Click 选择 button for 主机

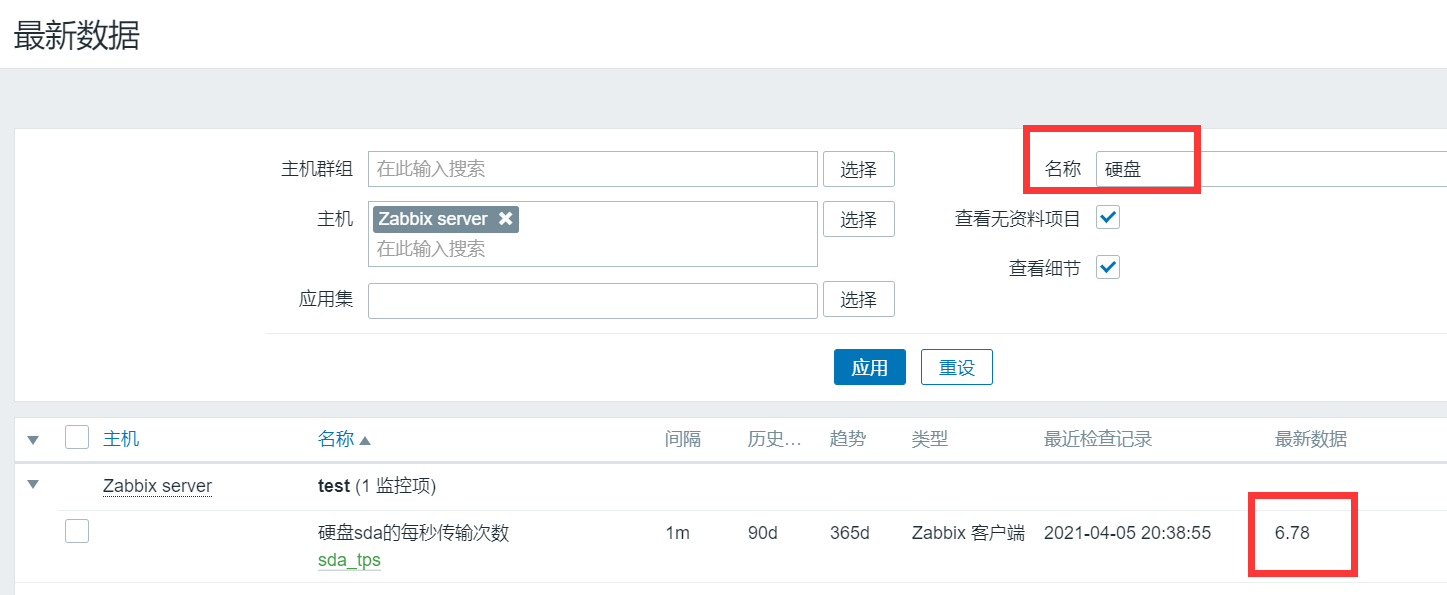(858, 219)
